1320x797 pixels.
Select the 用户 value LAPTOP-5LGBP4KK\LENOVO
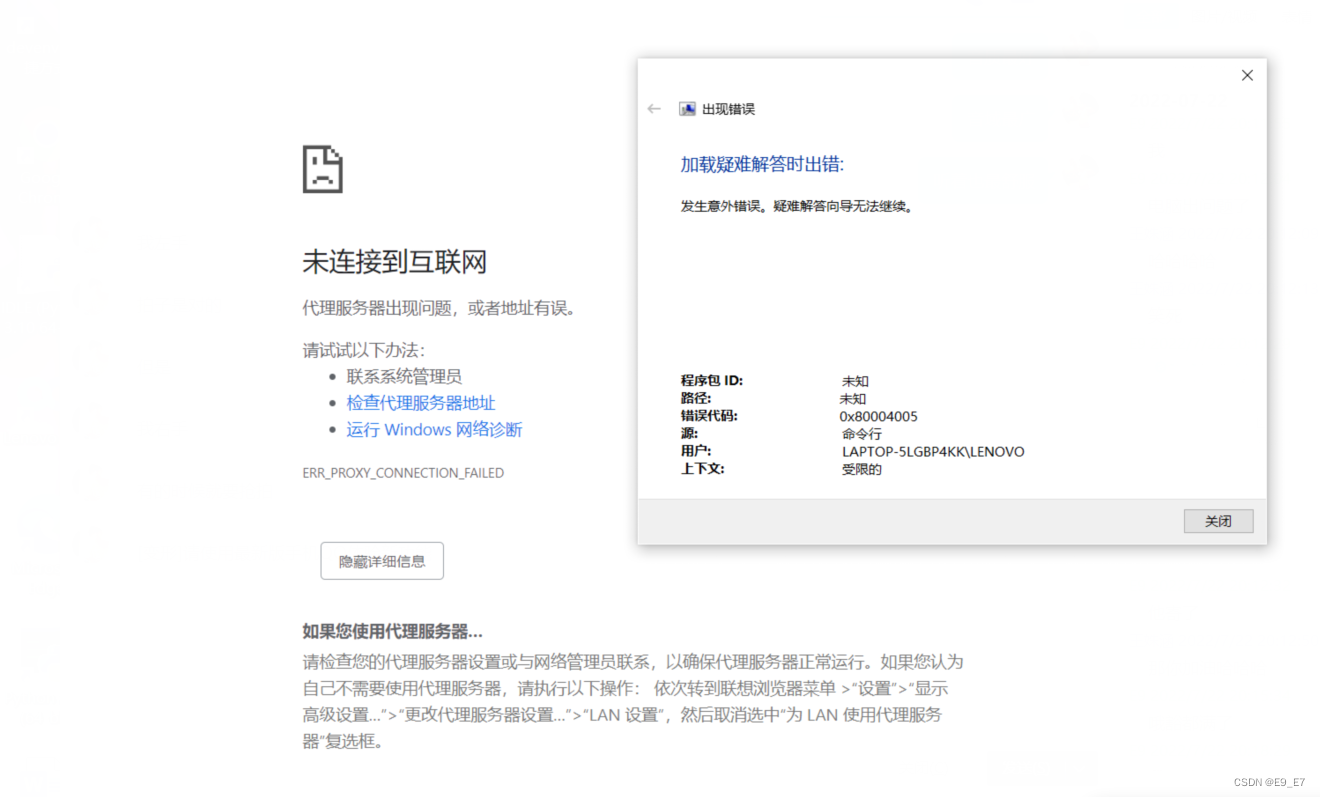[933, 451]
